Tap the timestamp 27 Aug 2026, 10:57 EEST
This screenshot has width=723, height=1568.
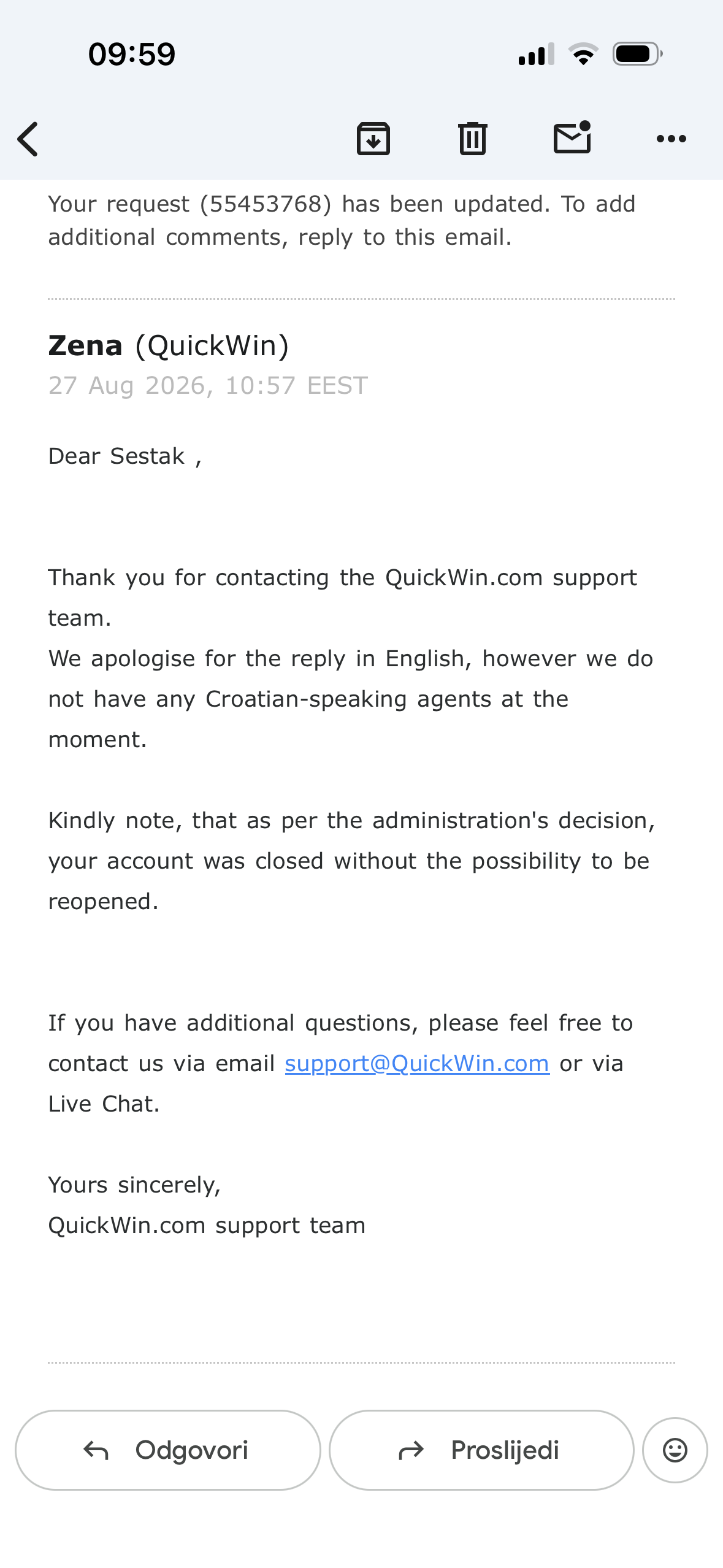[x=208, y=386]
